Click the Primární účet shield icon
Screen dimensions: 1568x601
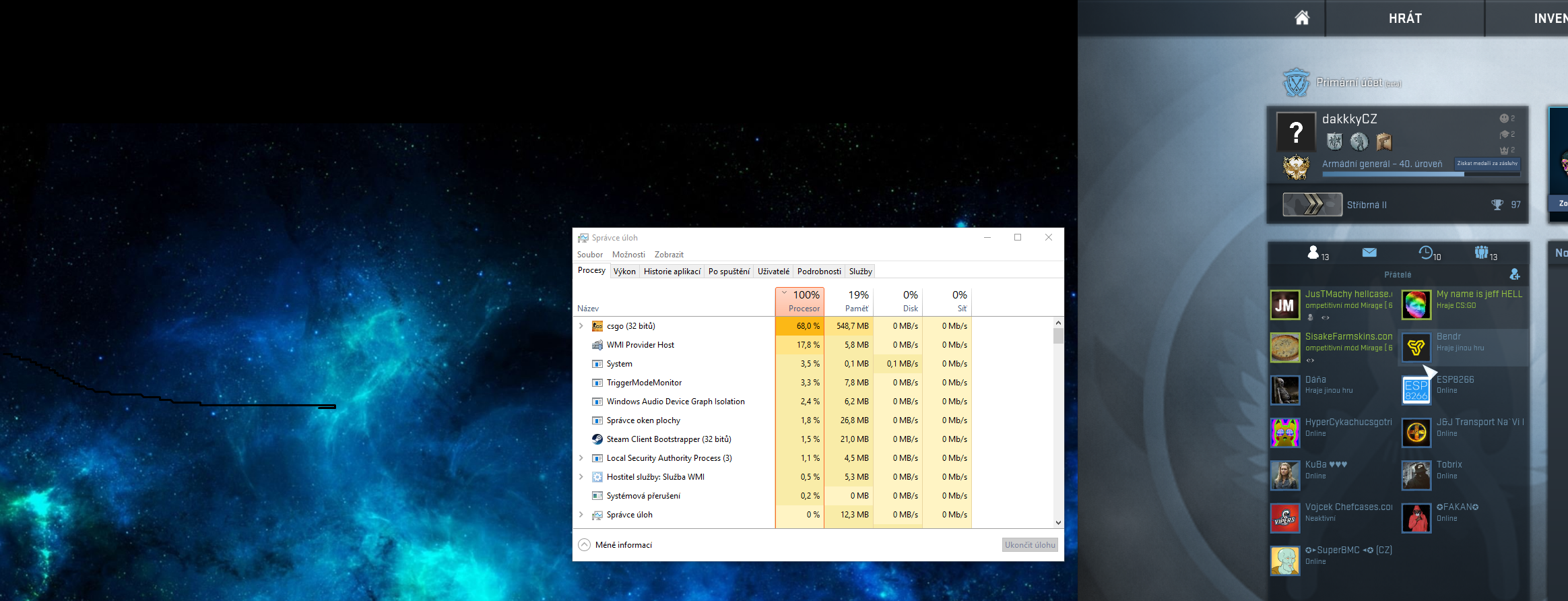coord(1297,83)
